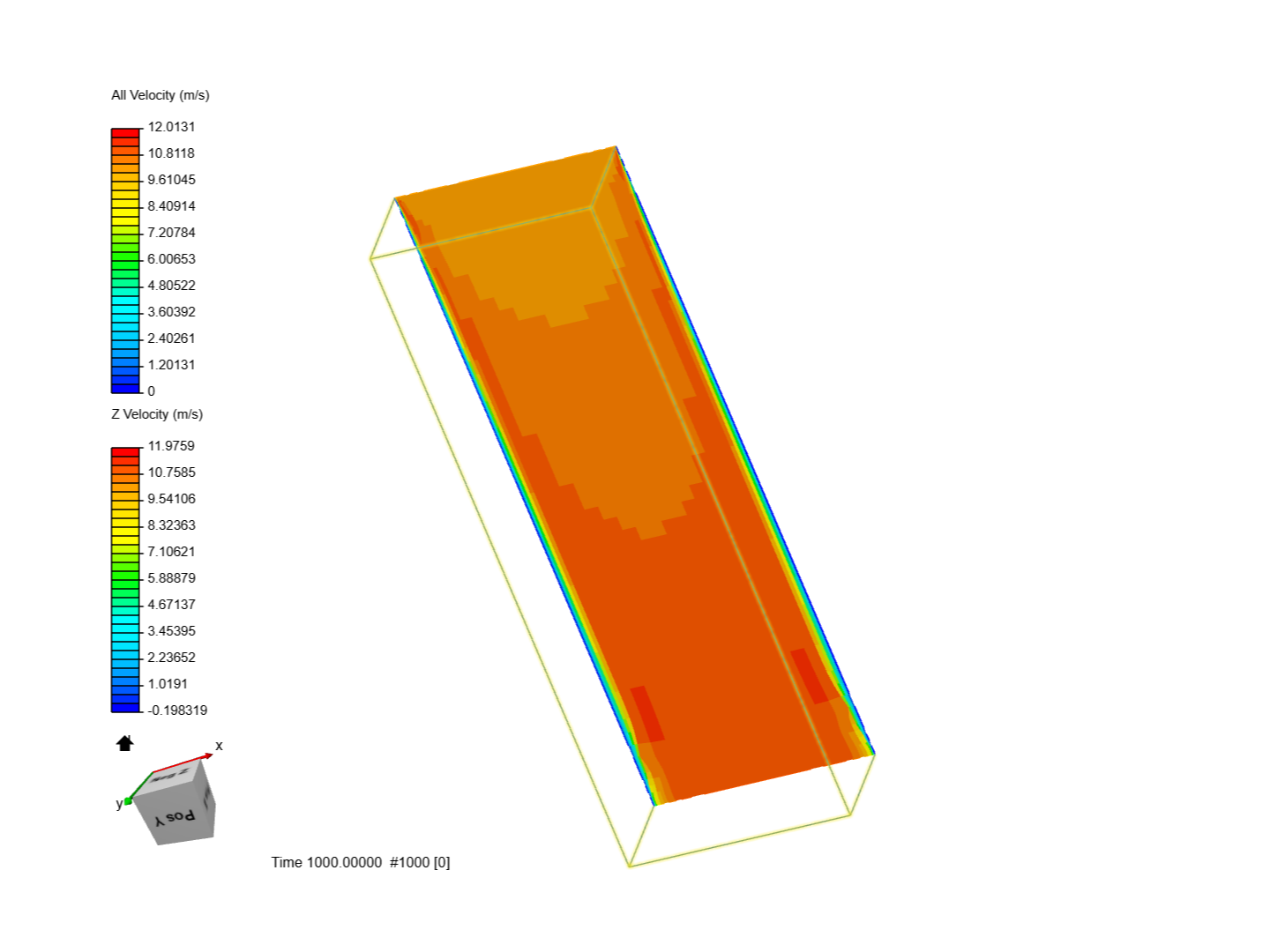Click the 4.80522 All Velocity legend value
Screen dimensions: 1270x952
(x=171, y=286)
